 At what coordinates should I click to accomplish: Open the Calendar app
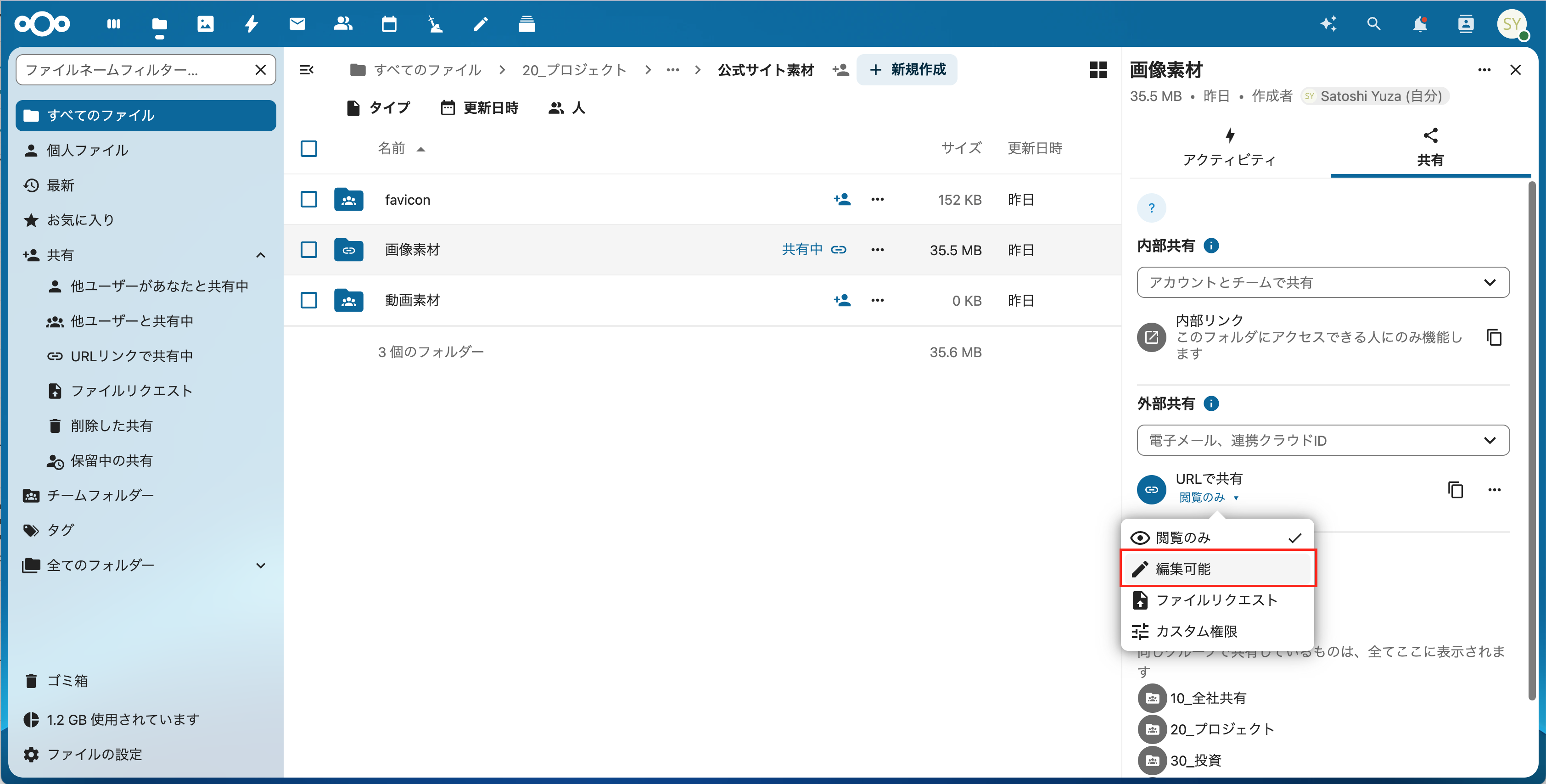click(x=389, y=24)
